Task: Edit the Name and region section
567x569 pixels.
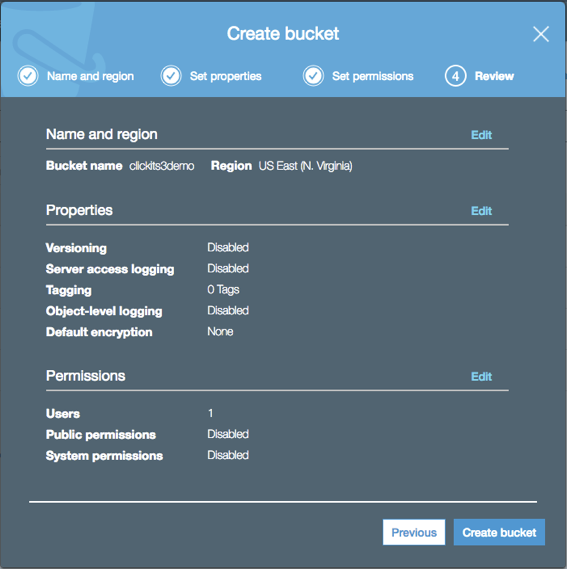Action: 481,135
